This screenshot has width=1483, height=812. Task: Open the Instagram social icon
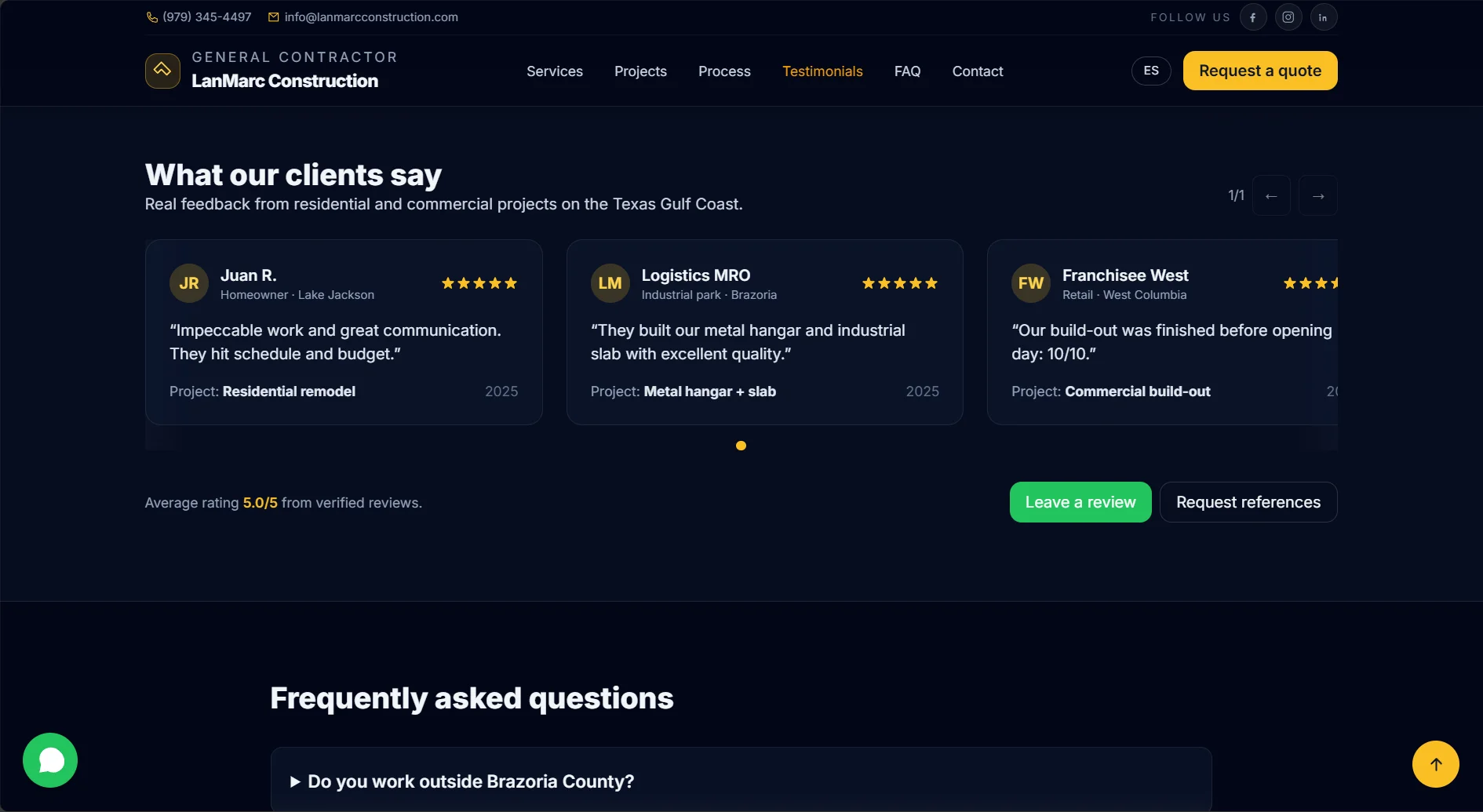[x=1288, y=17]
